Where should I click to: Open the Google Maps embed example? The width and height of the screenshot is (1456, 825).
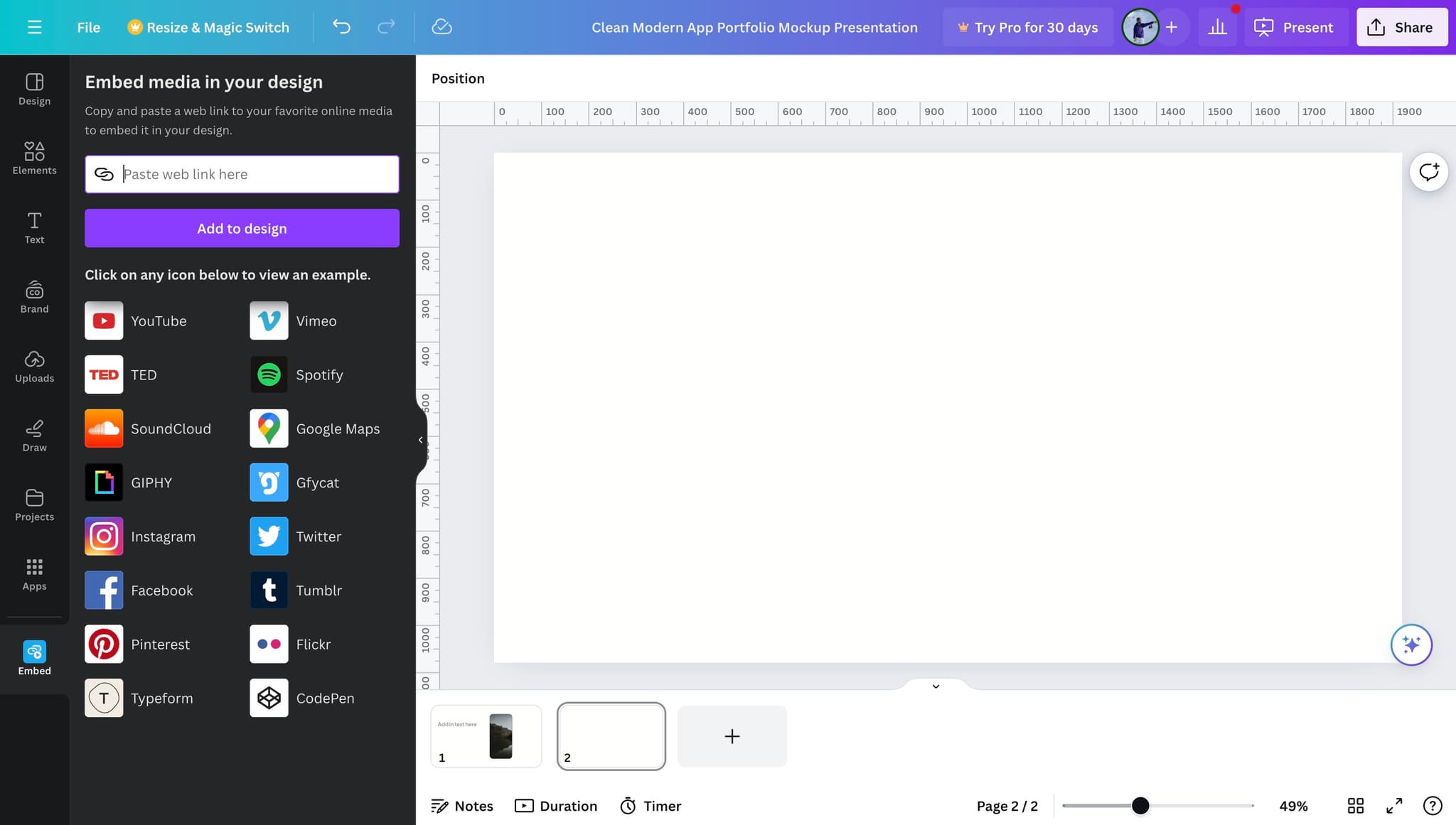(268, 428)
